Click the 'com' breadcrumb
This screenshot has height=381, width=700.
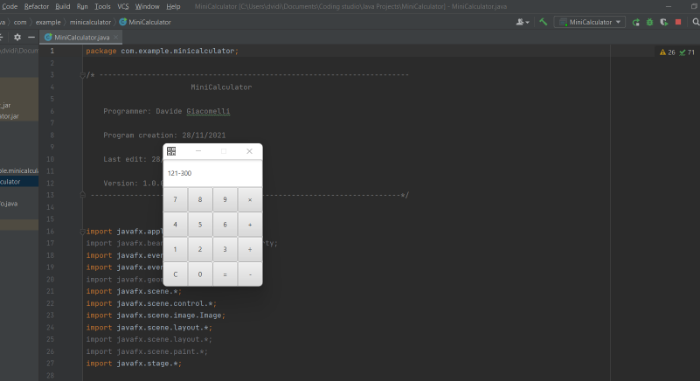(20, 22)
